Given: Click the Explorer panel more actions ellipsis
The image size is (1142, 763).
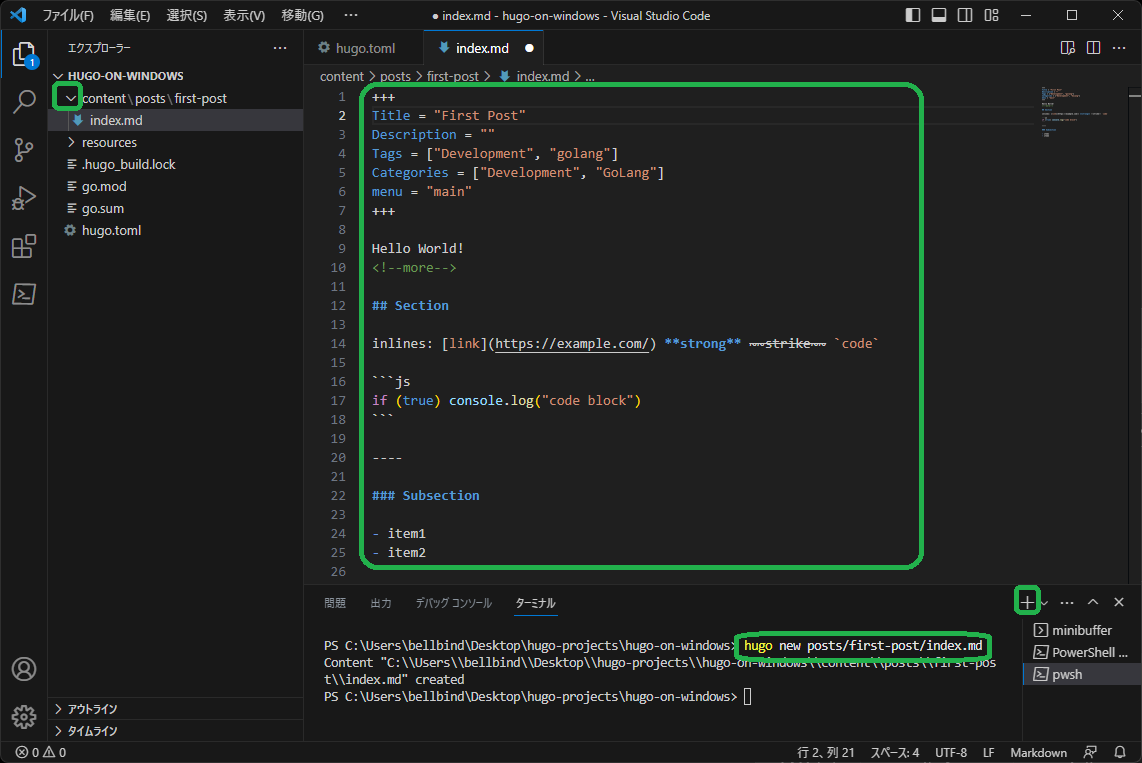Looking at the screenshot, I should point(280,48).
